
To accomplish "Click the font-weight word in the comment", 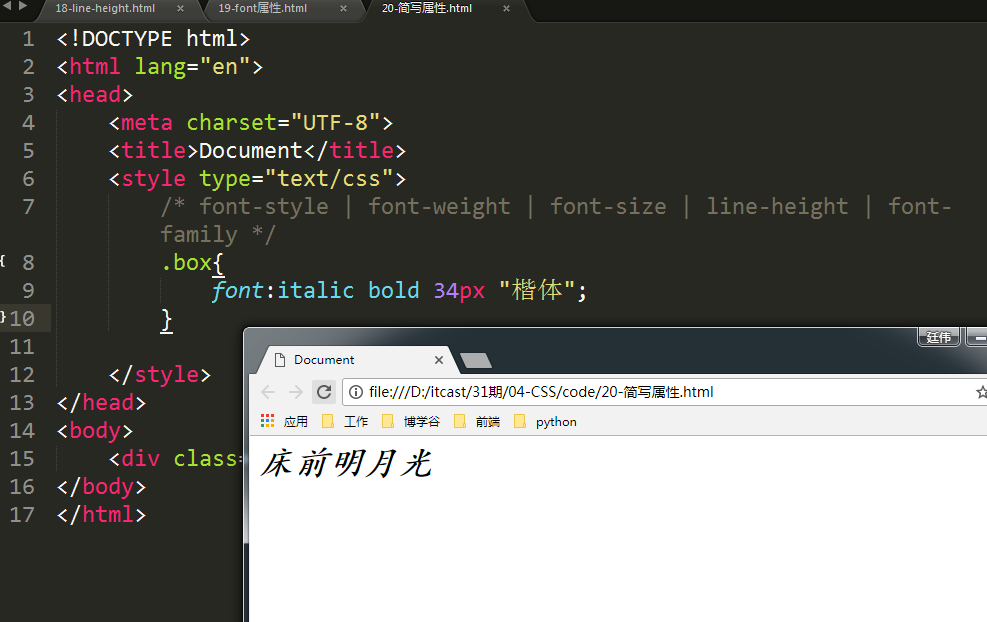I will [x=439, y=206].
